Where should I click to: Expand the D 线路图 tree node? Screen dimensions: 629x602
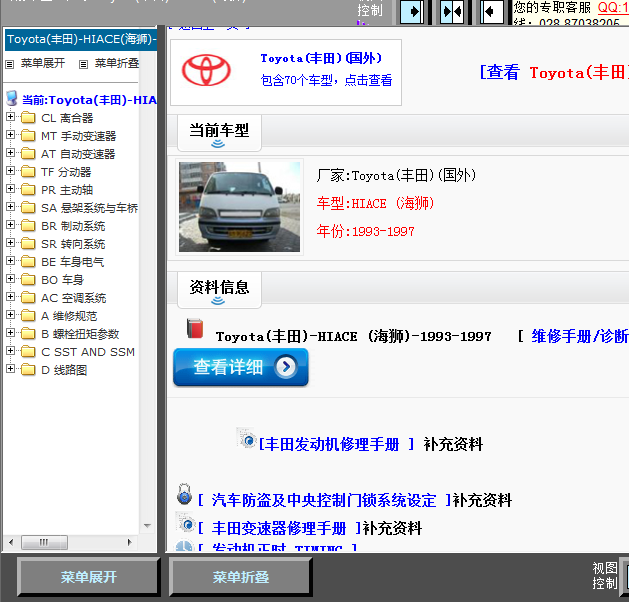tap(10, 369)
